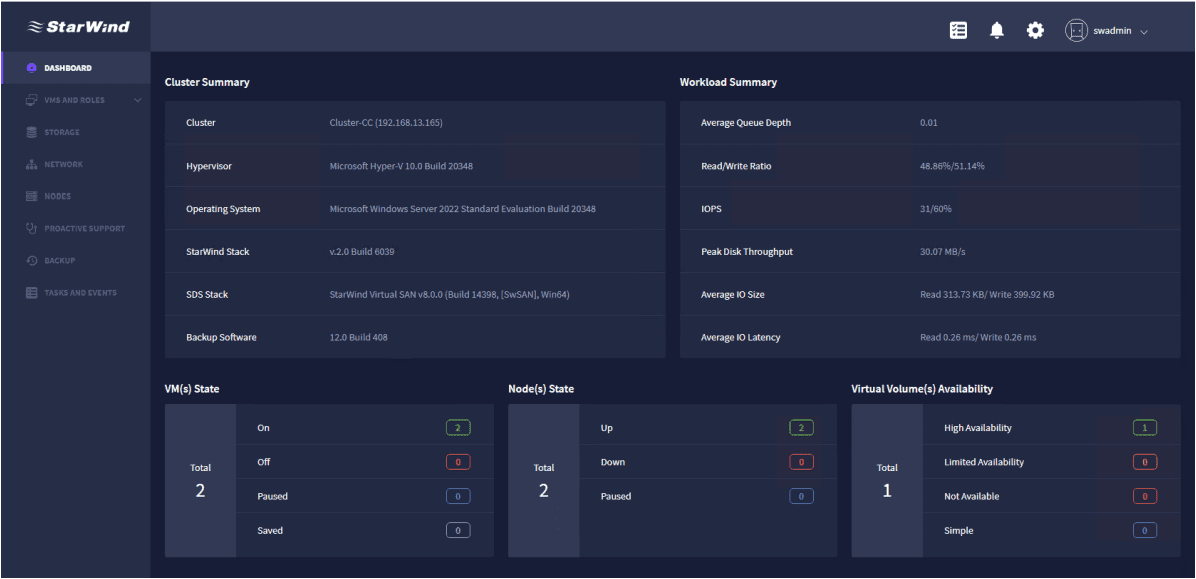Click the v.2.0 Build 6039 value
The height and width of the screenshot is (579, 1196).
point(362,251)
